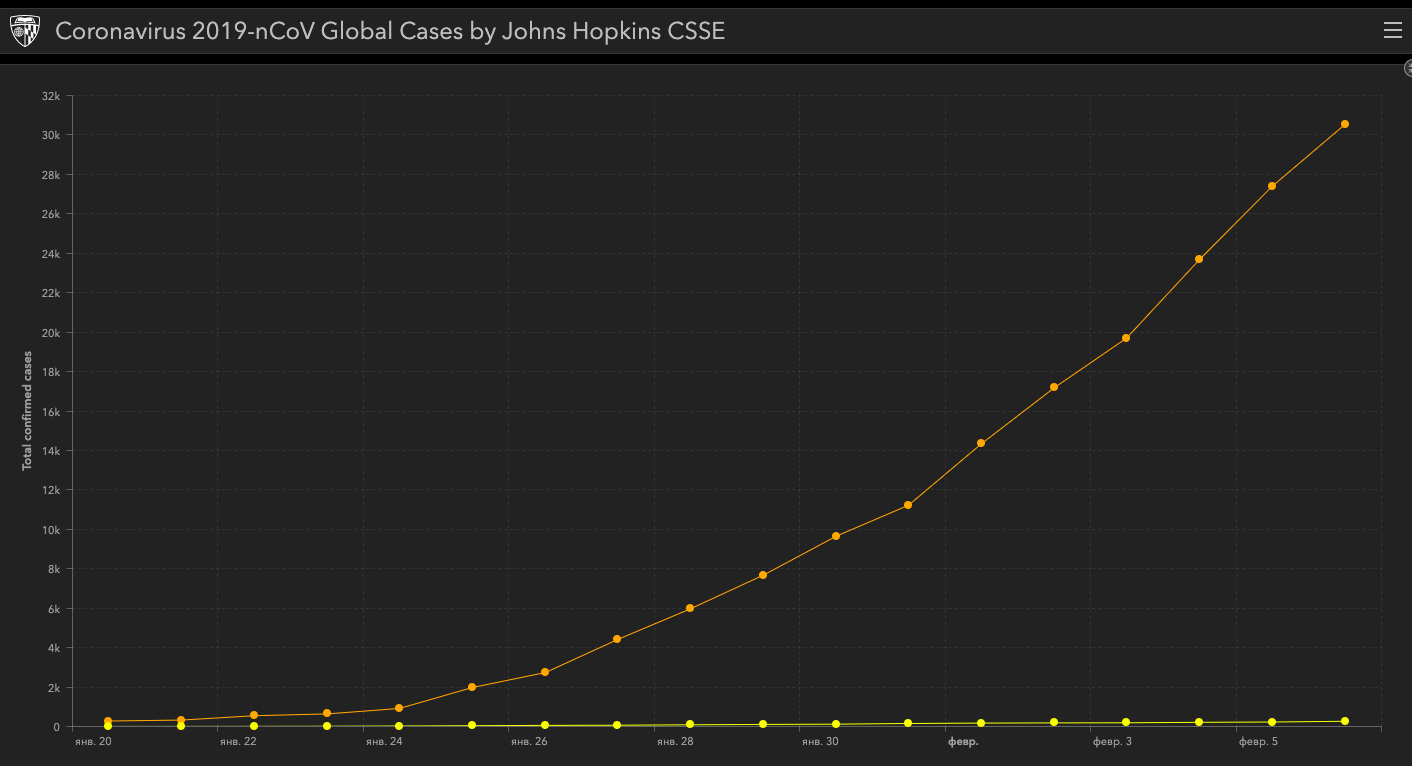
Task: Click the '14k' y-axis label
Action: pos(52,451)
